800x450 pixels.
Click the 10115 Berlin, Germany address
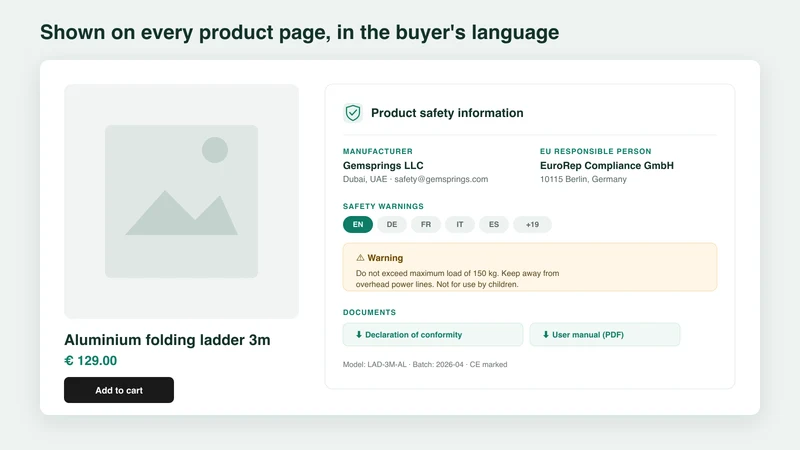coord(583,179)
